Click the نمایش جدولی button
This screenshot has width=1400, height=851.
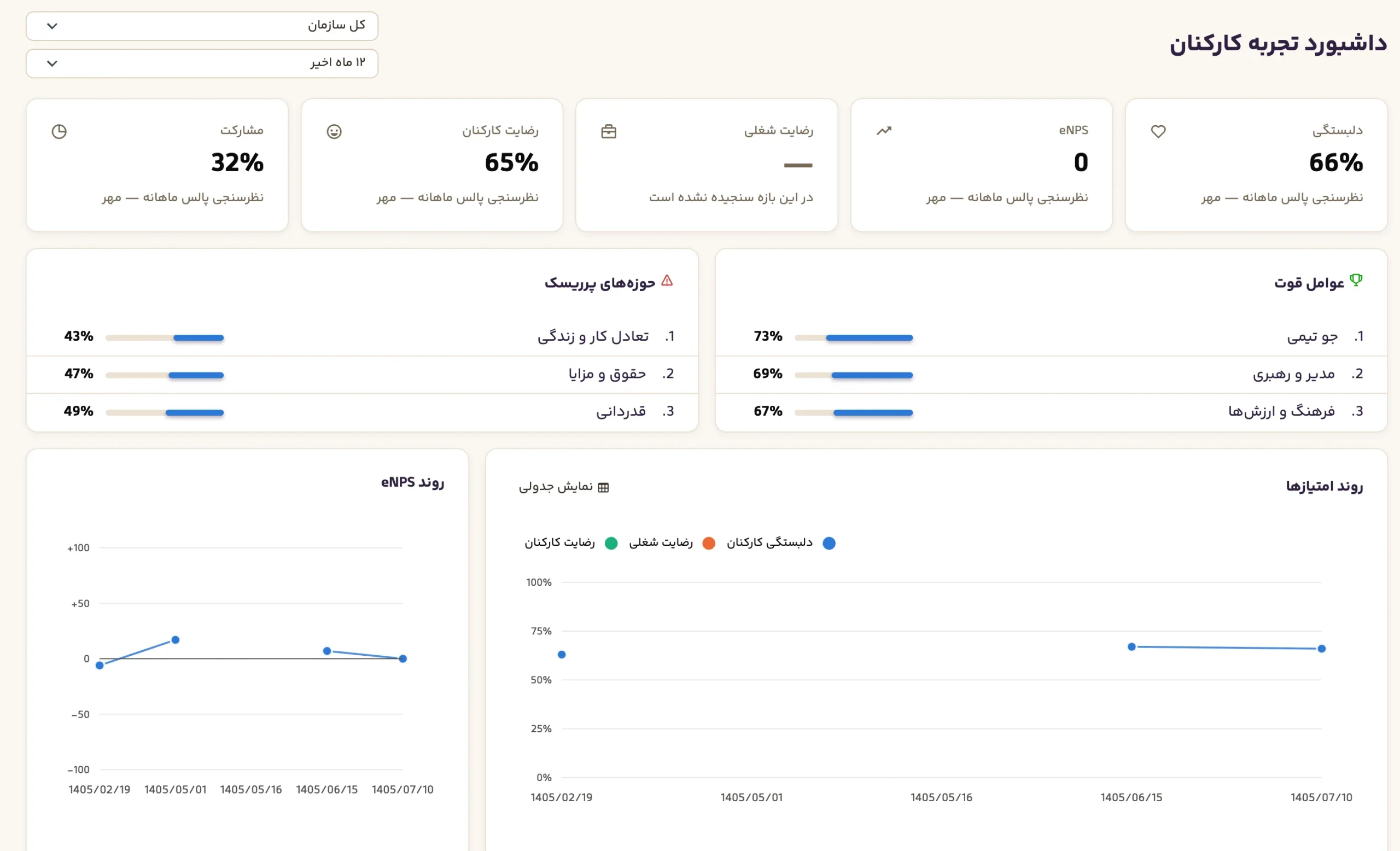tap(564, 487)
